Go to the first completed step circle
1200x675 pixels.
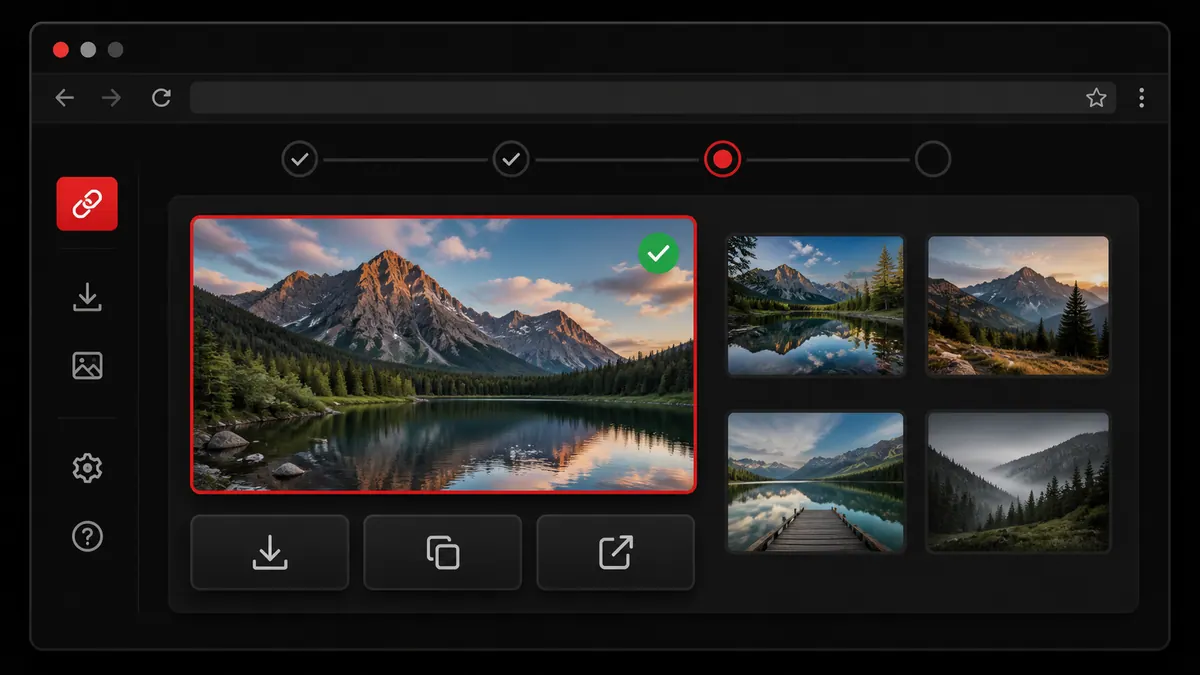click(299, 159)
